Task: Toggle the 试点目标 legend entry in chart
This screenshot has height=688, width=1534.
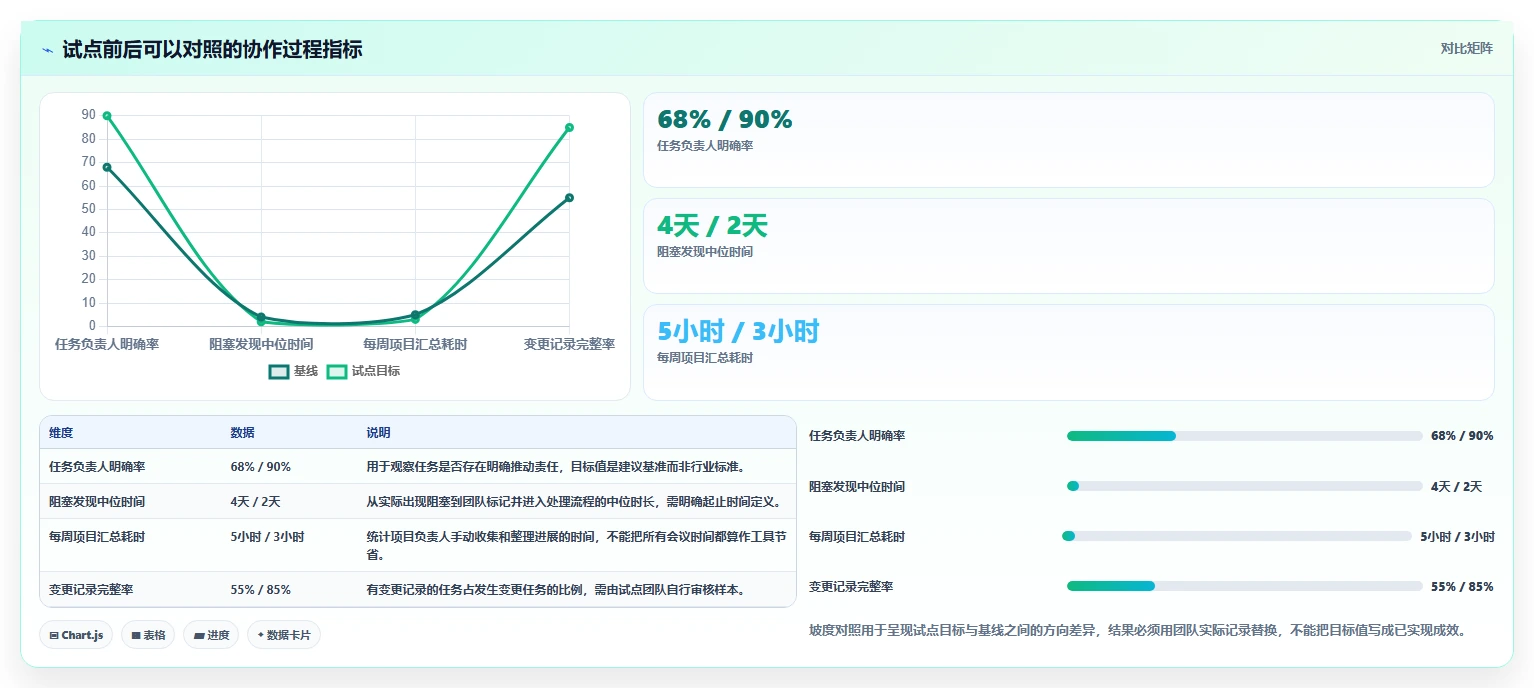Action: (x=363, y=371)
